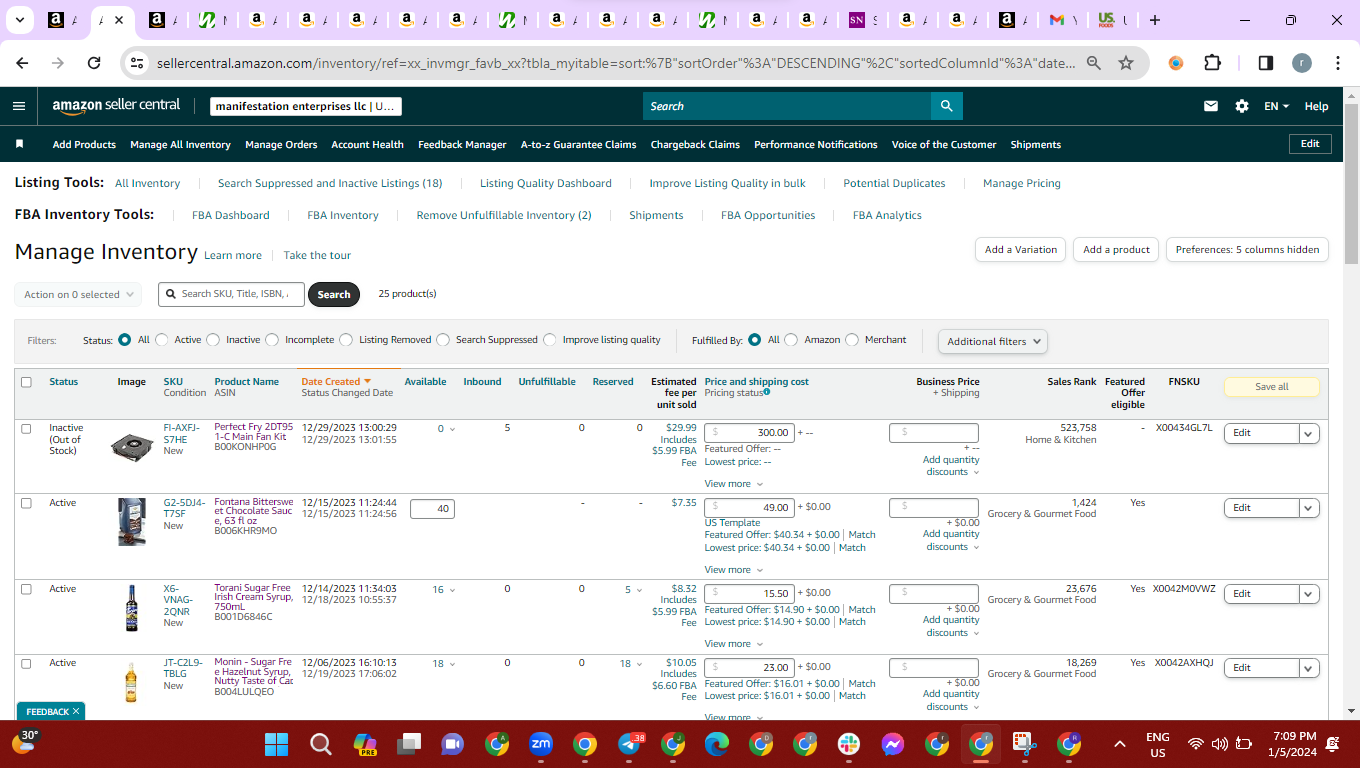Screen dimensions: 1360x768
Task: Click the browser back arrow
Action: 22,63
